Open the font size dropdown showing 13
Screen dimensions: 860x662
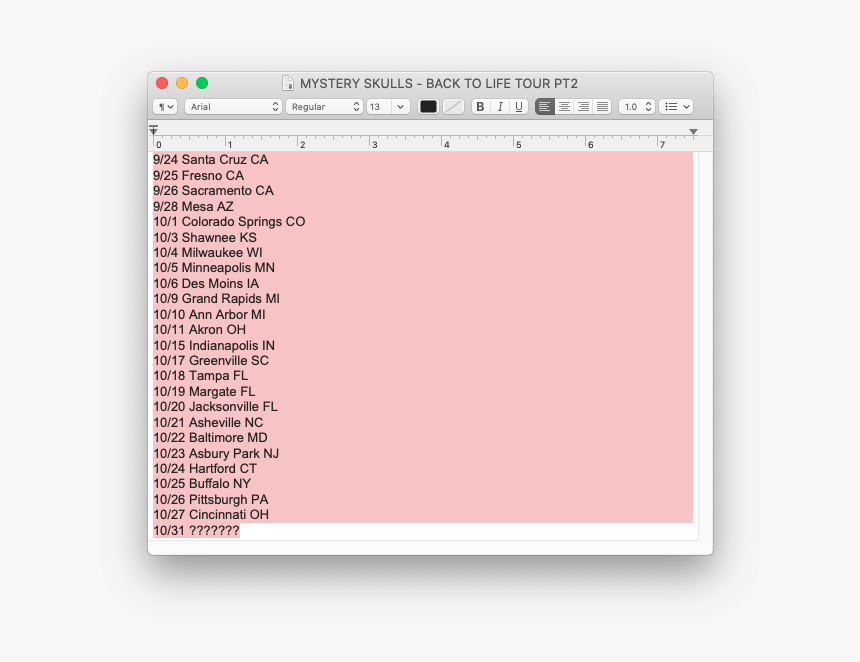[387, 106]
